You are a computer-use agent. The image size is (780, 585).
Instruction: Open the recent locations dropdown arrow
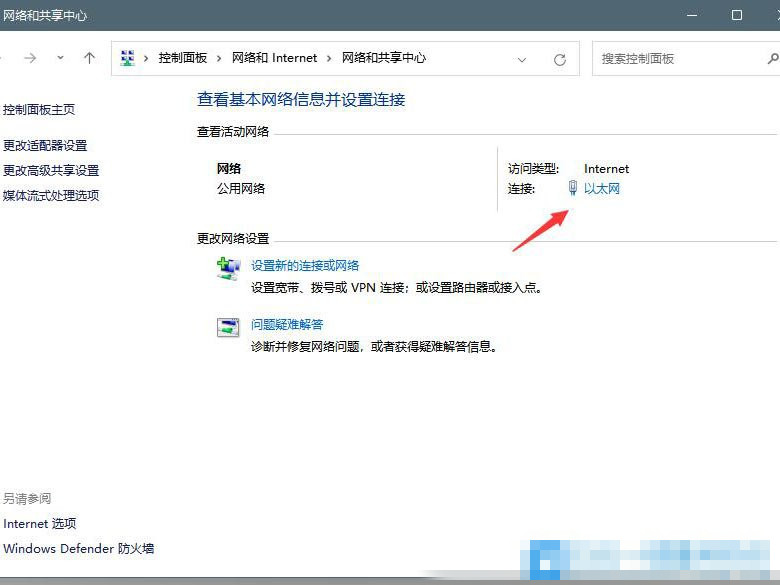coord(60,58)
